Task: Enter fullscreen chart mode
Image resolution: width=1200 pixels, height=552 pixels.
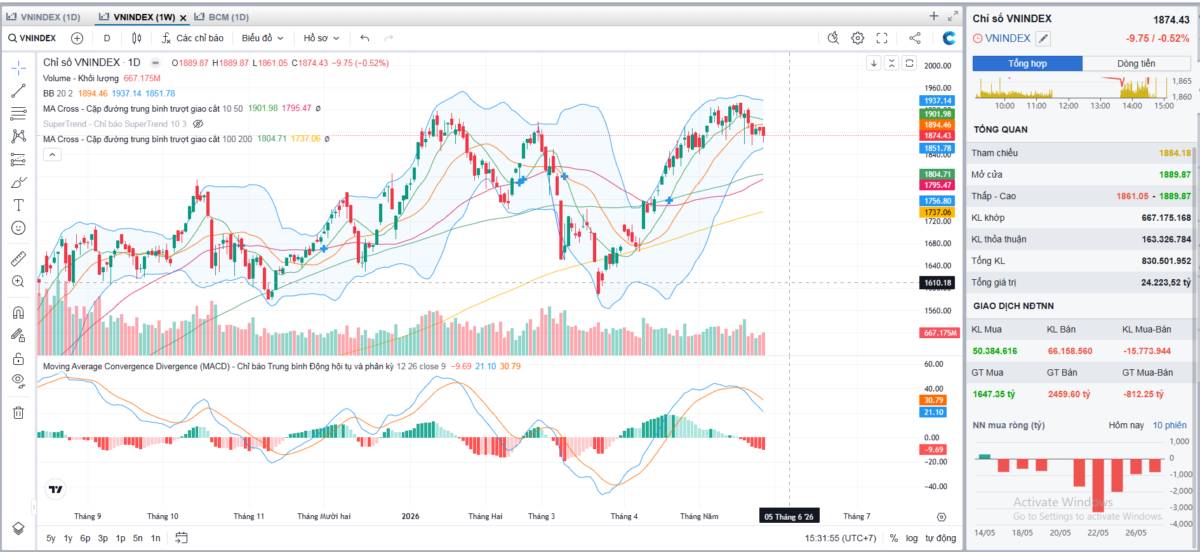Action: point(882,38)
